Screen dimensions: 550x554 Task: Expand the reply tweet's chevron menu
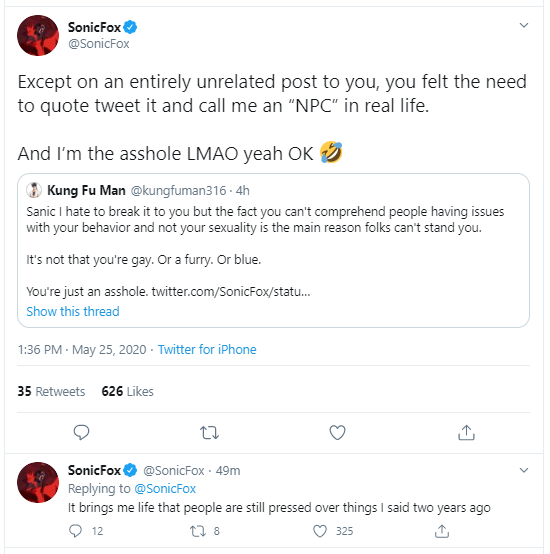[x=524, y=470]
